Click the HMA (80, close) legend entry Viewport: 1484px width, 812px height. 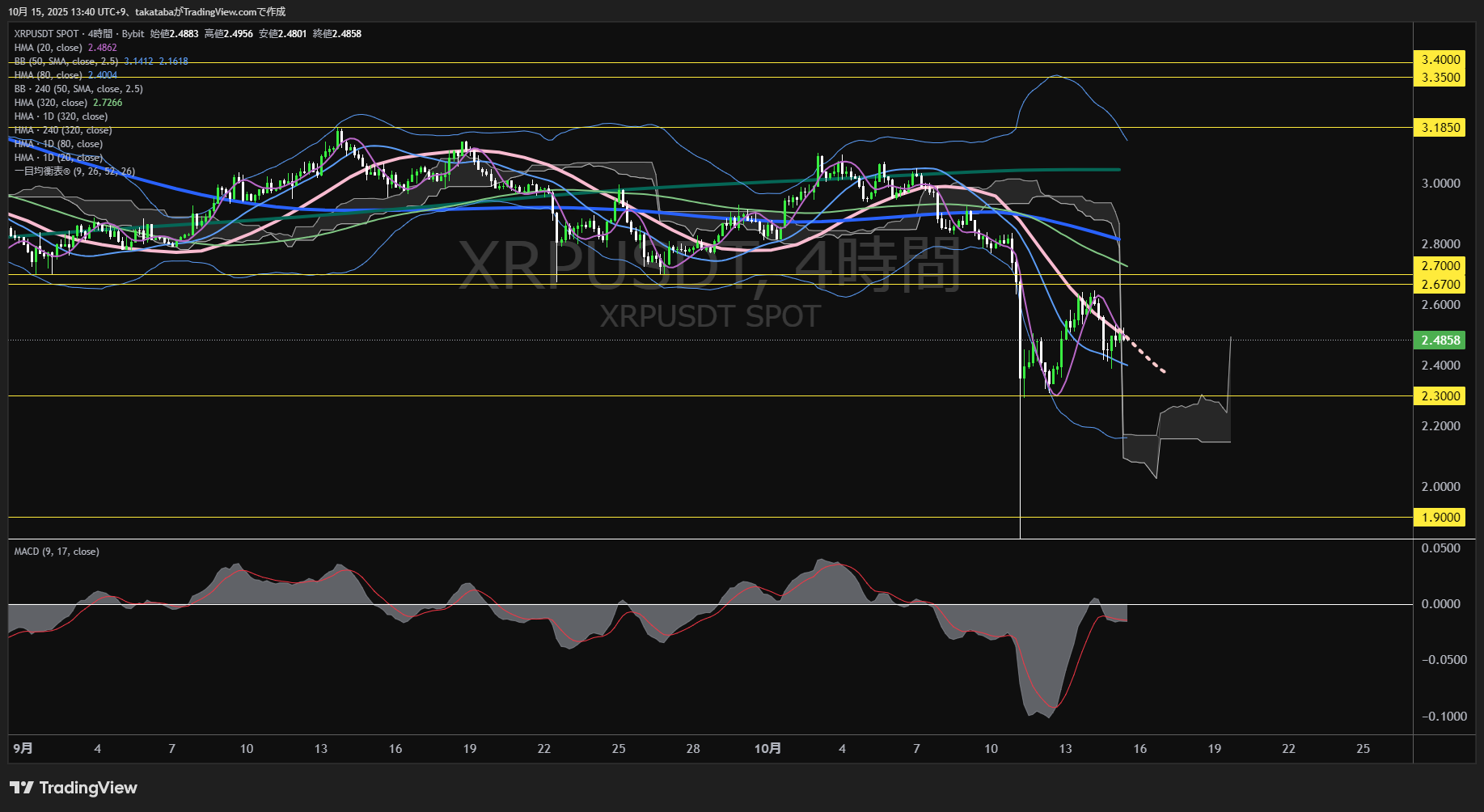pyautogui.click(x=49, y=75)
